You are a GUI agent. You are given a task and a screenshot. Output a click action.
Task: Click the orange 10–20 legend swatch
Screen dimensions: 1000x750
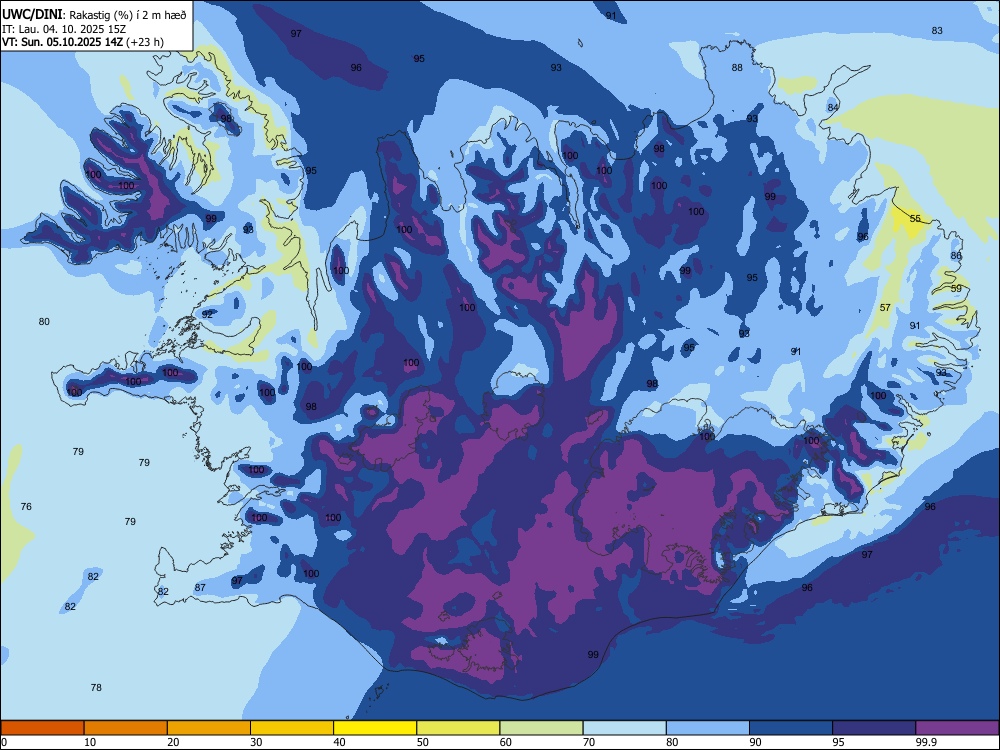click(x=126, y=728)
